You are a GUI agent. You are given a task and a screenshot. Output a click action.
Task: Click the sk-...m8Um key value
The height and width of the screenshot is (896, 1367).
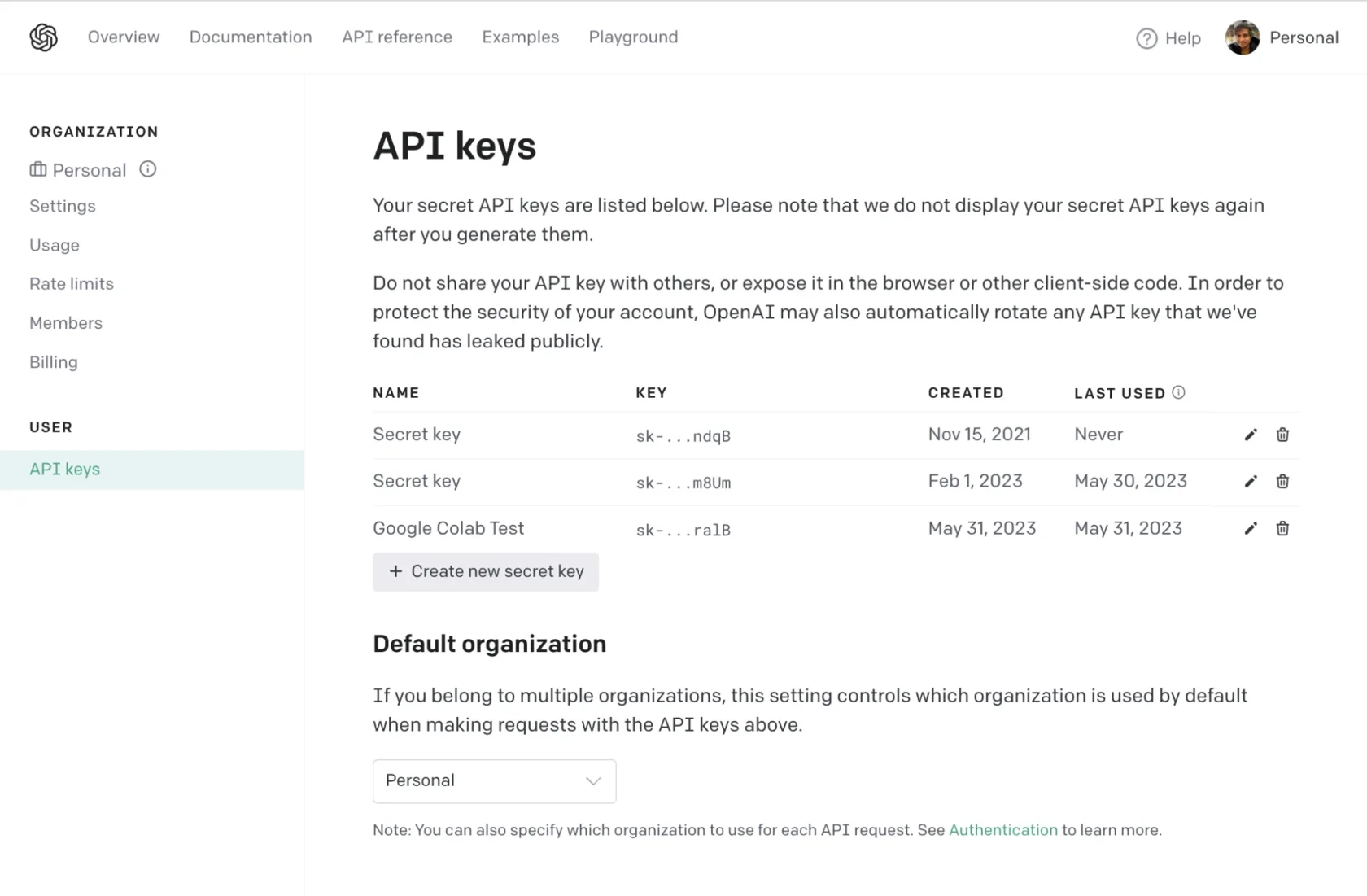coord(683,483)
